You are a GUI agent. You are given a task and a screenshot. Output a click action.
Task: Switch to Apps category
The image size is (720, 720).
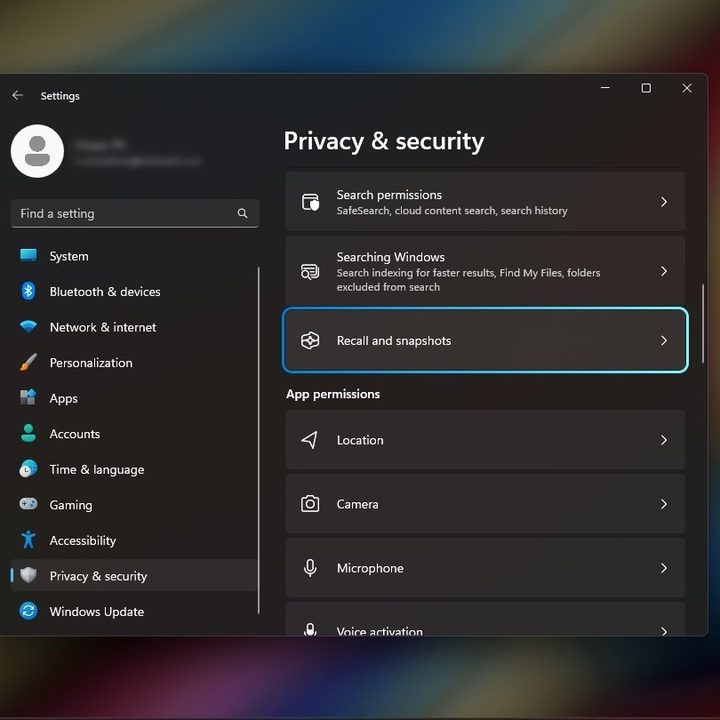pyautogui.click(x=134, y=398)
